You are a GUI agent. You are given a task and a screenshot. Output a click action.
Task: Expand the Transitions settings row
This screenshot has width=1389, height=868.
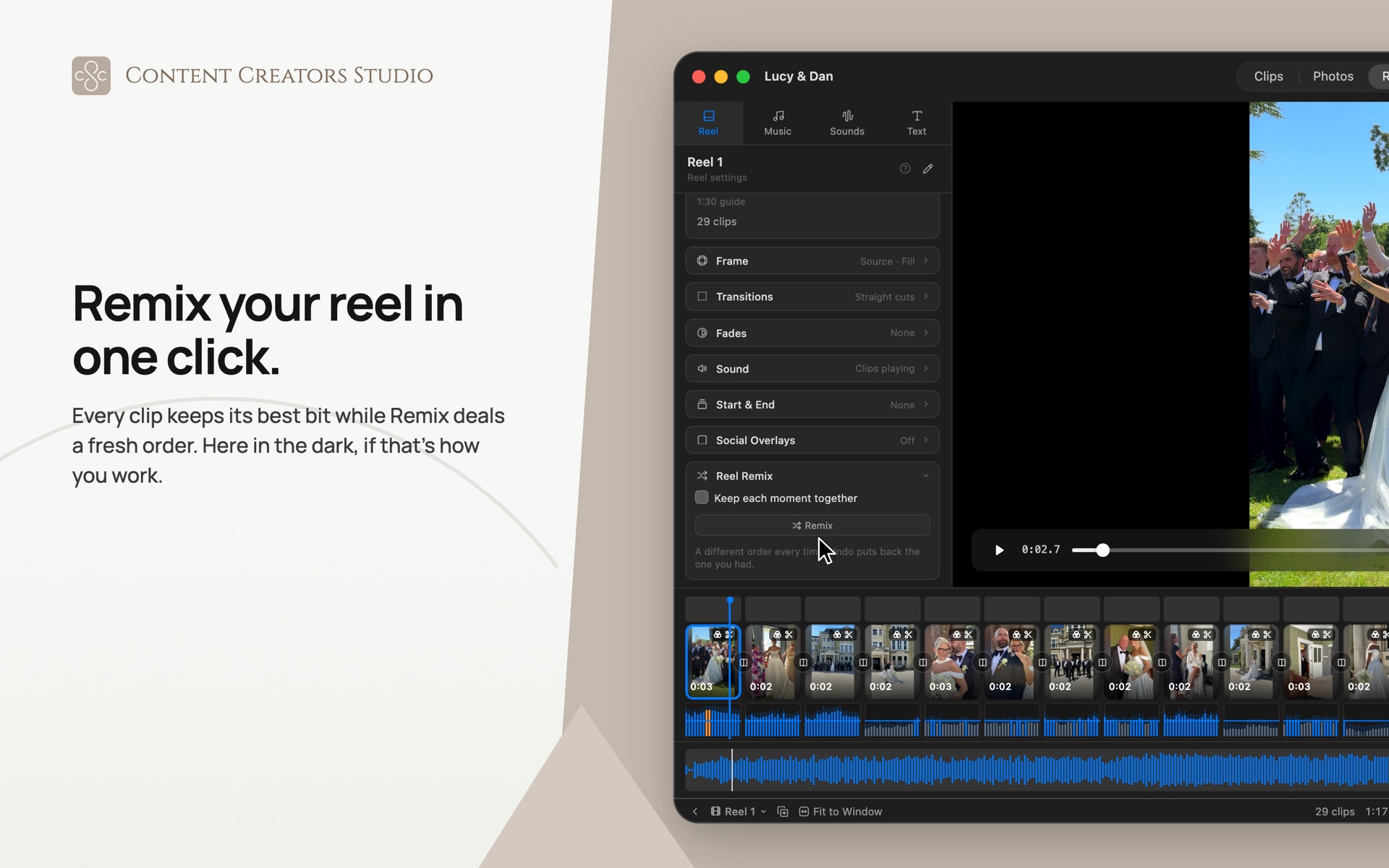point(812,297)
